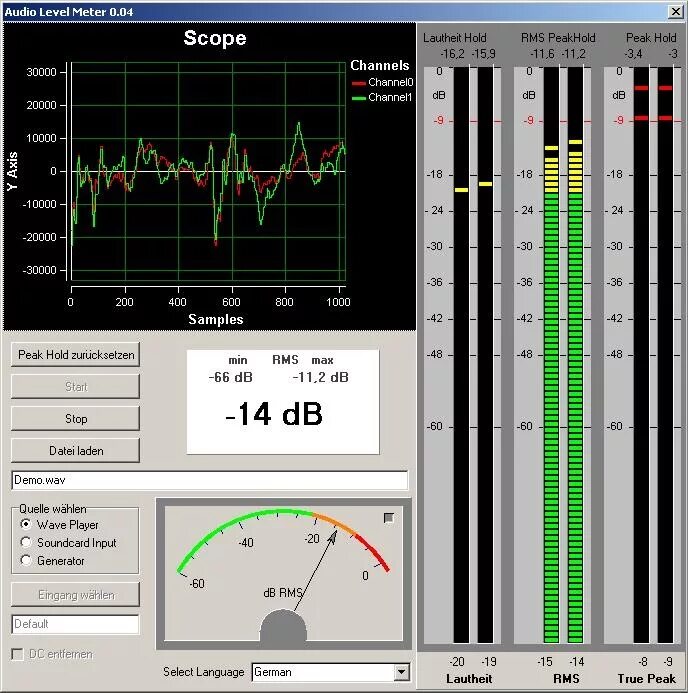Click the analog dB RMS needle gauge
The width and height of the screenshot is (688, 693).
tap(283, 573)
